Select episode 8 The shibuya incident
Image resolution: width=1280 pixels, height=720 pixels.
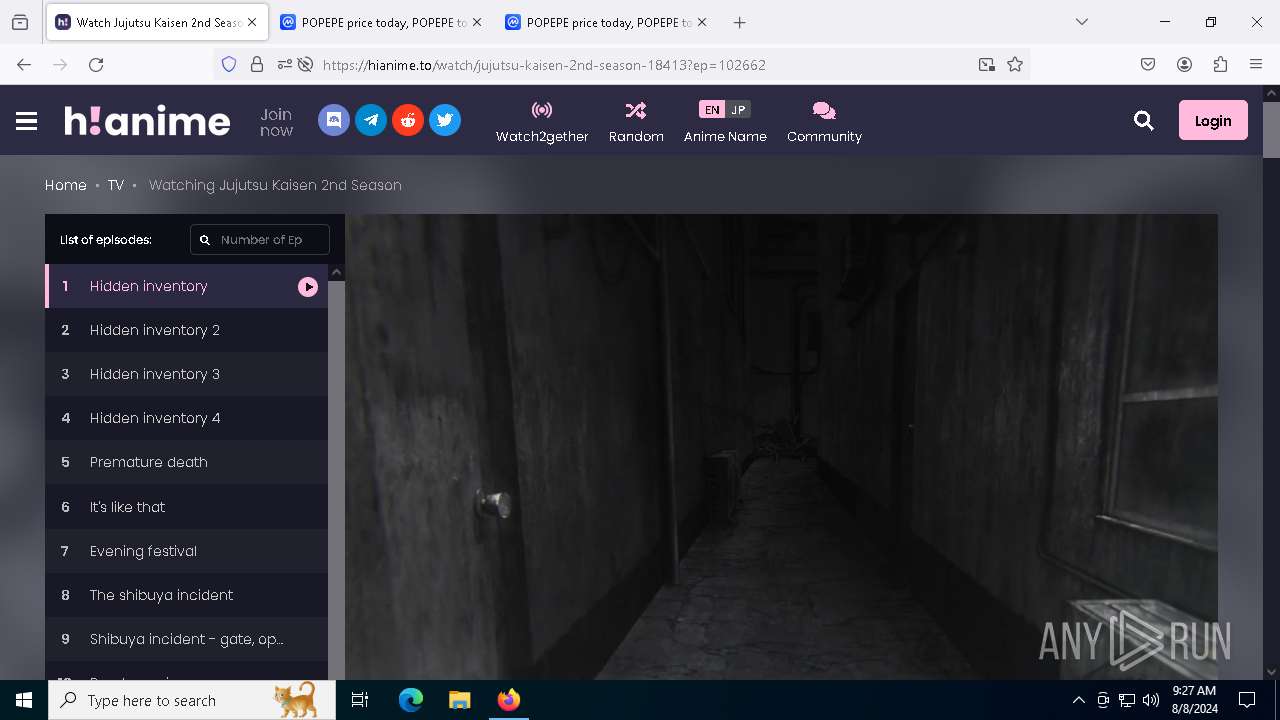click(187, 595)
